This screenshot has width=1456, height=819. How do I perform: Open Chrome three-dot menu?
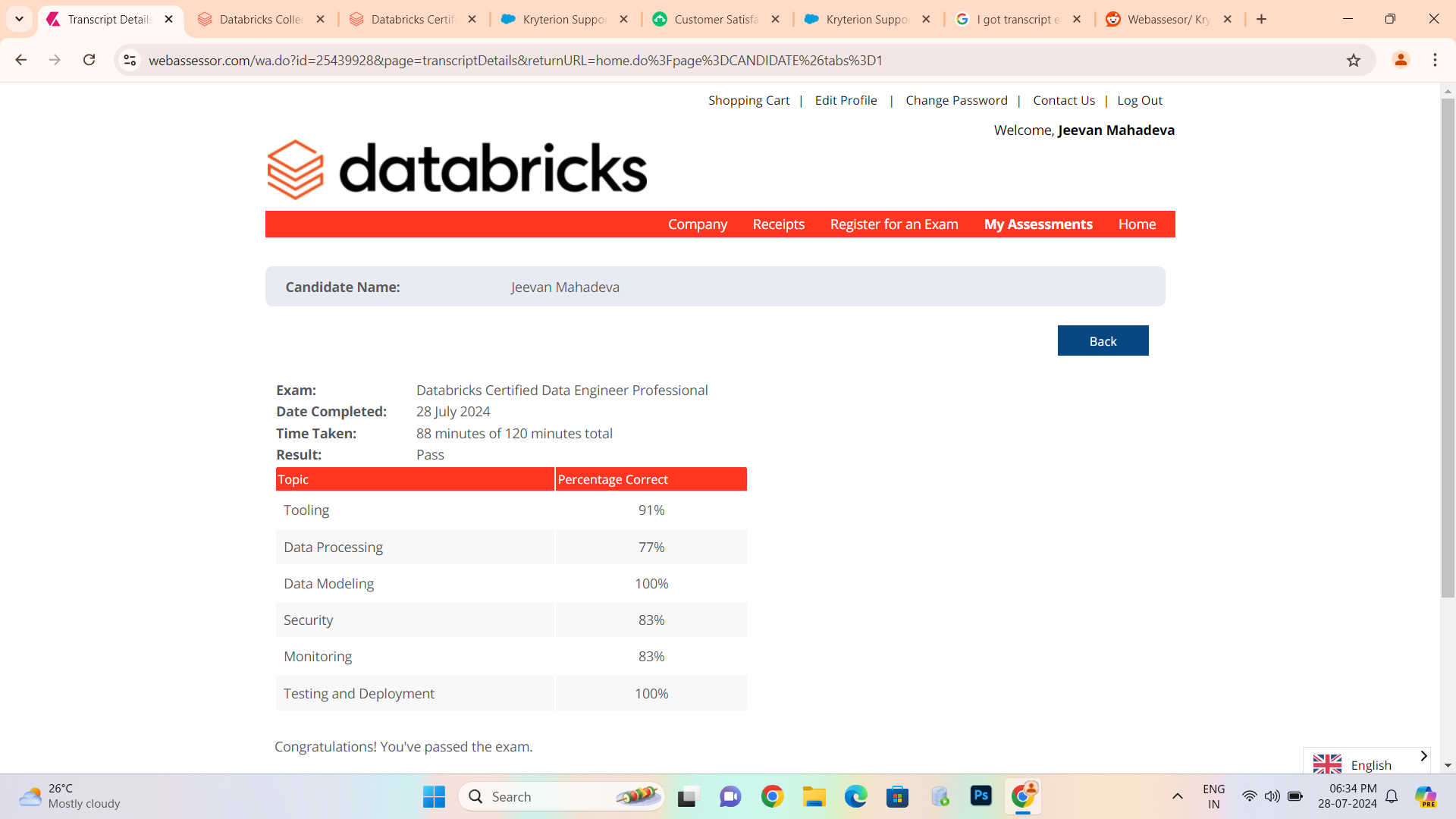1435,60
